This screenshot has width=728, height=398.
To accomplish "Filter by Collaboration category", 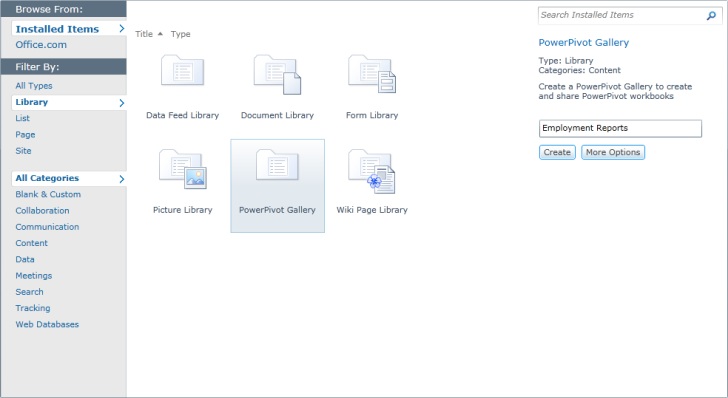I will 42,211.
